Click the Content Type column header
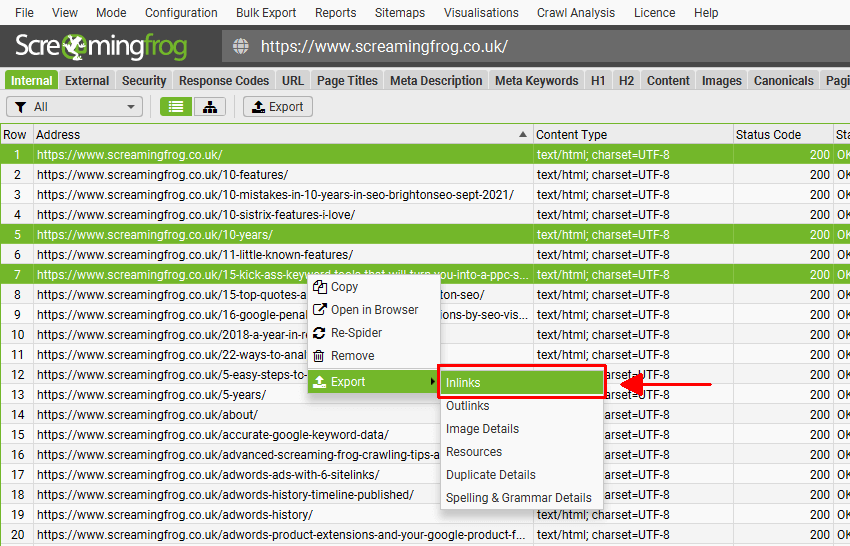This screenshot has width=850, height=546. [x=633, y=134]
